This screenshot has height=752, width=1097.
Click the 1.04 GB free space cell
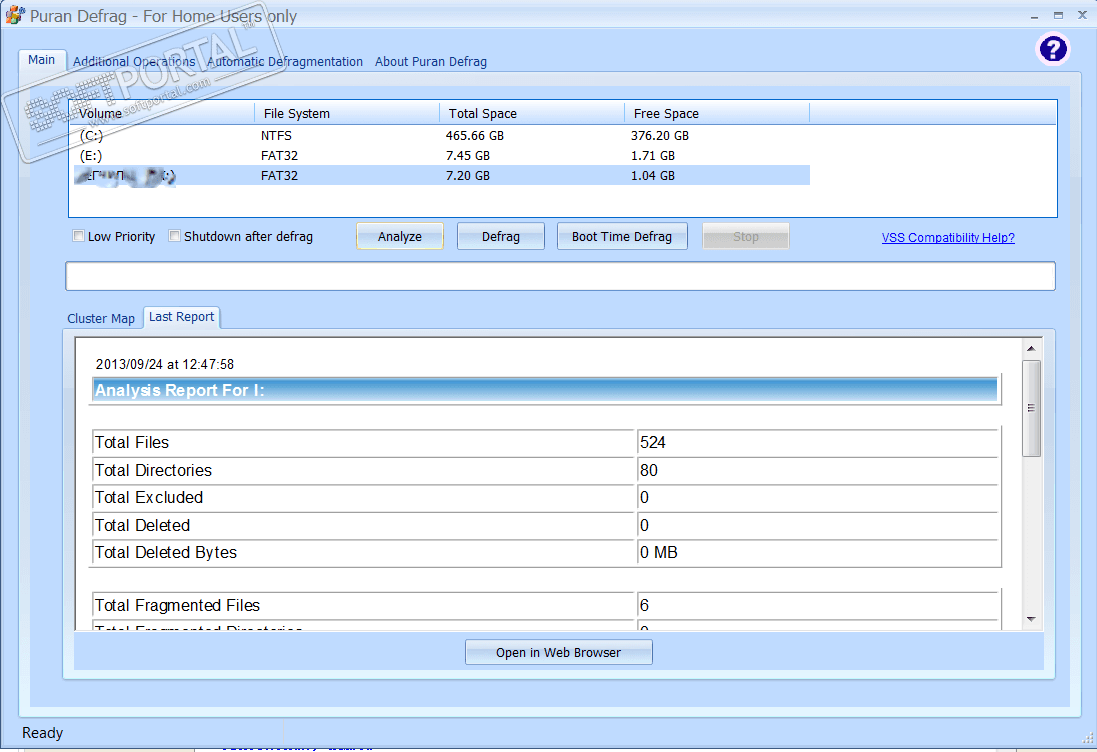(653, 176)
